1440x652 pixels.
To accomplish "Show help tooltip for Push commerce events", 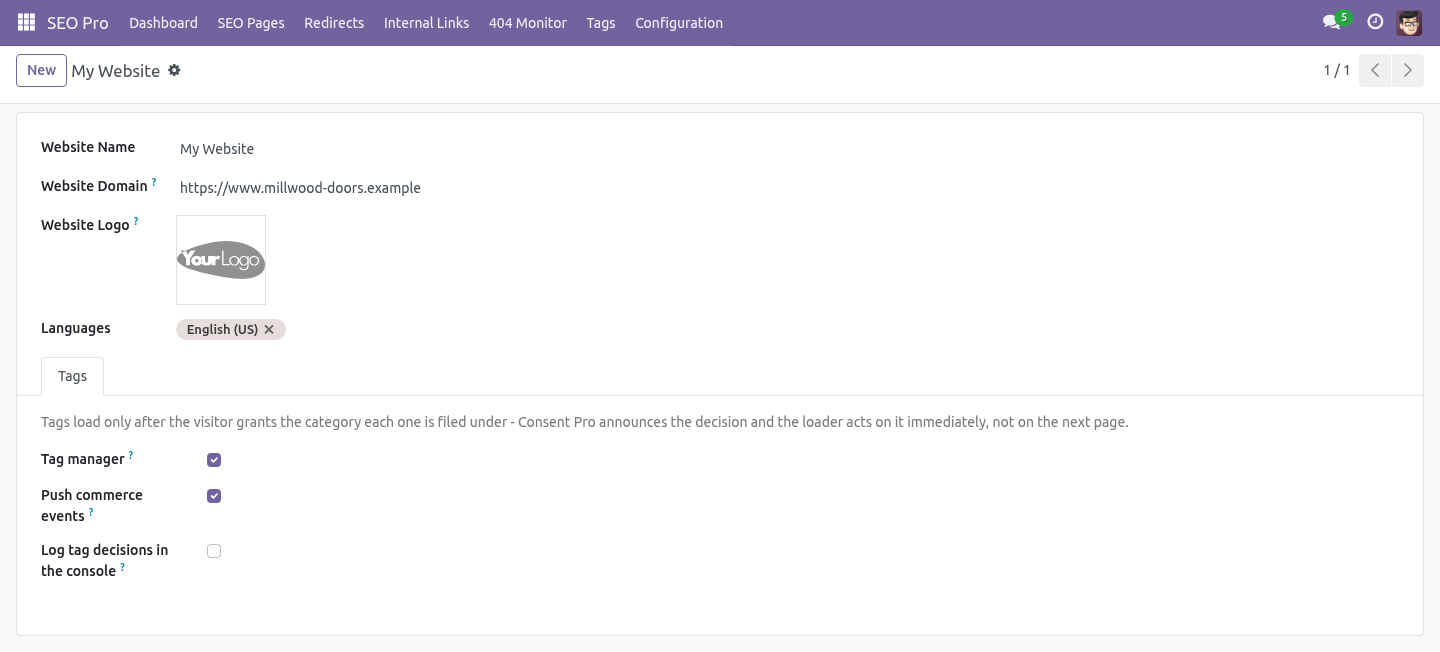I will pos(91,513).
